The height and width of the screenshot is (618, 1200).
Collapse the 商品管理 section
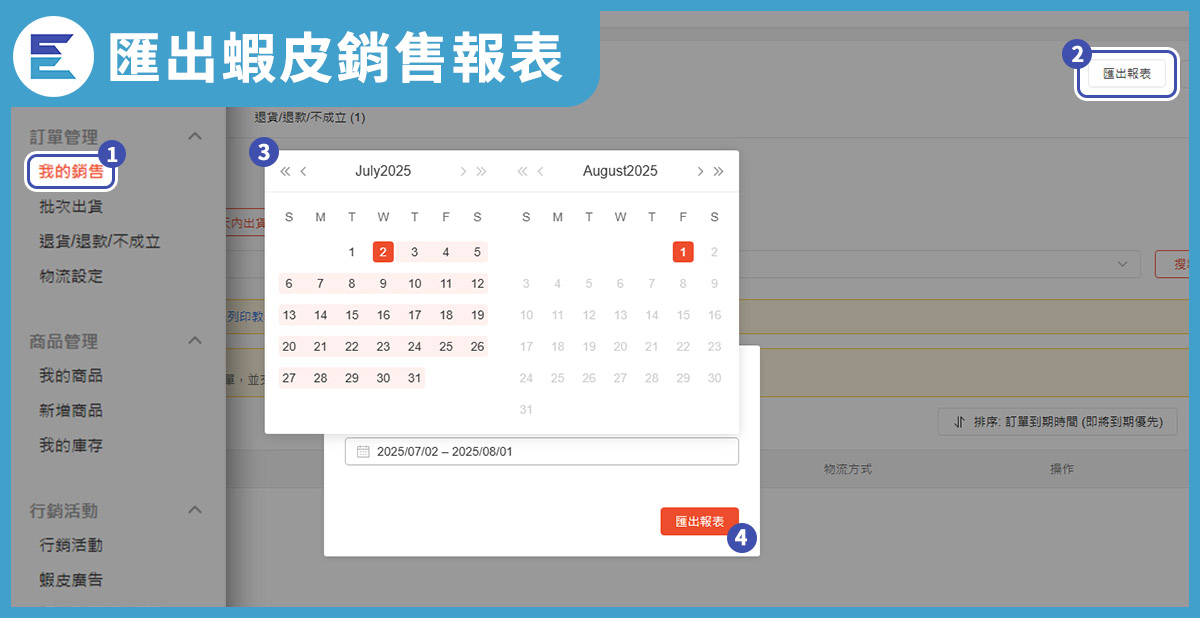click(195, 341)
